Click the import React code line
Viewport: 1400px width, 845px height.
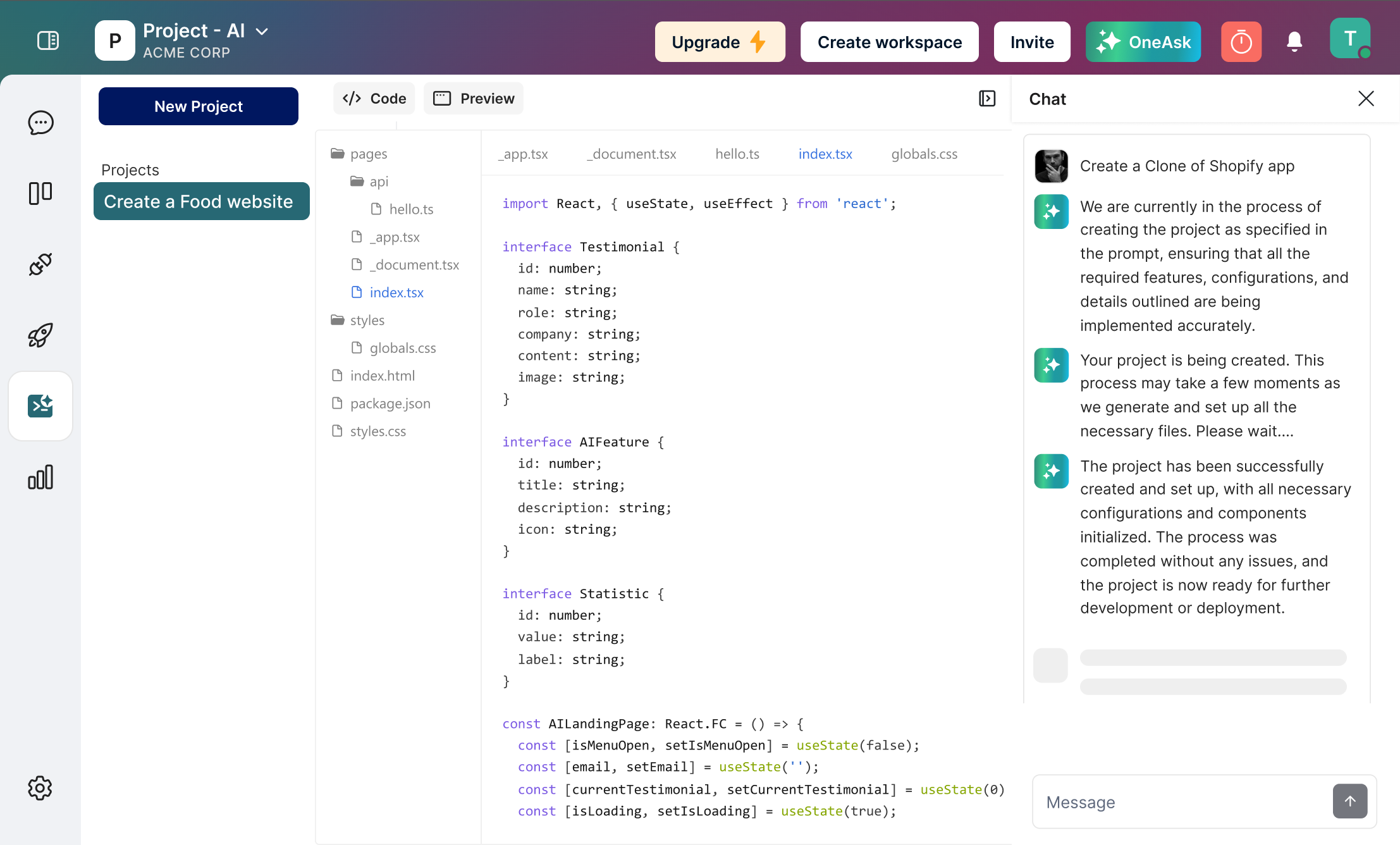click(x=699, y=204)
